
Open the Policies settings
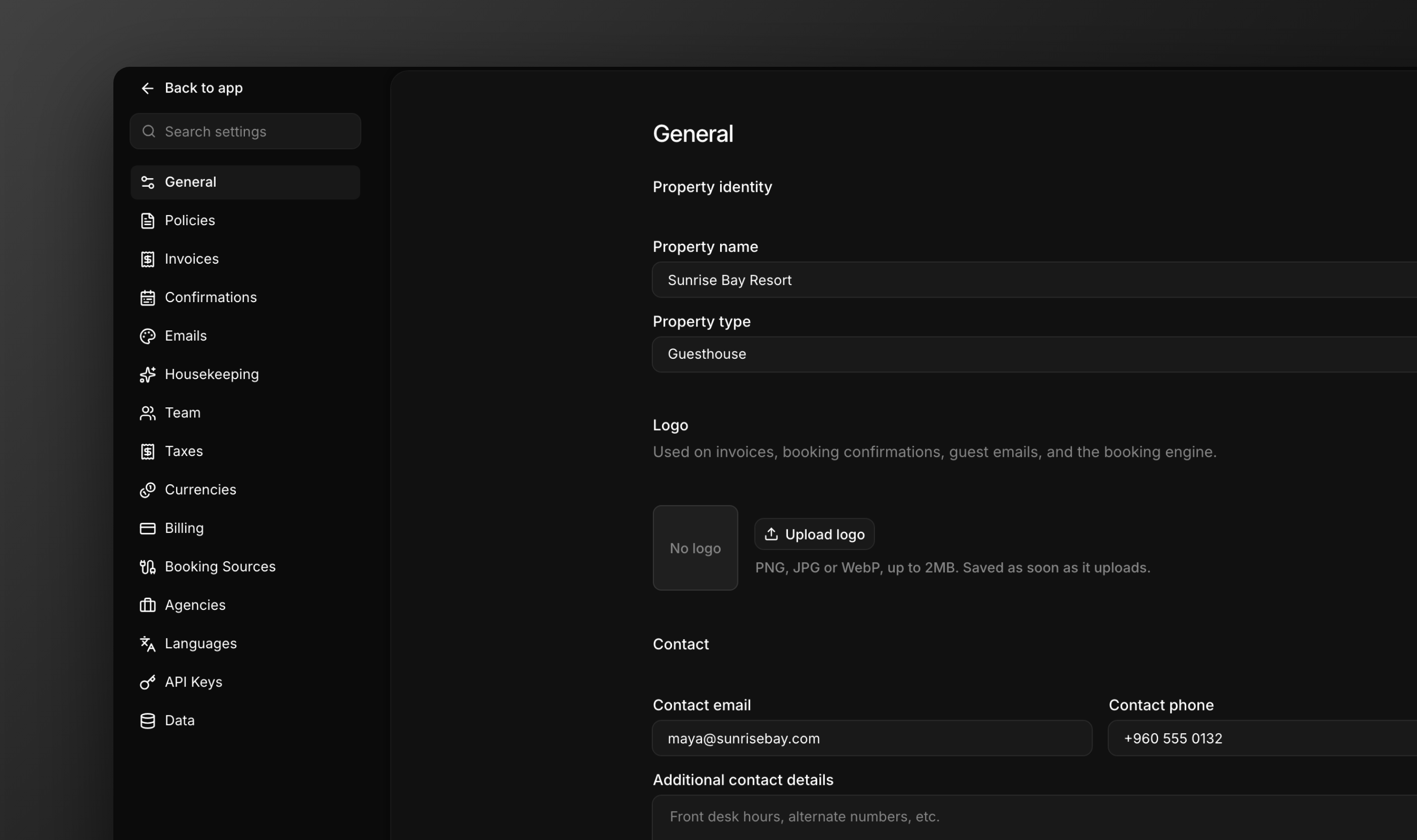(245, 221)
